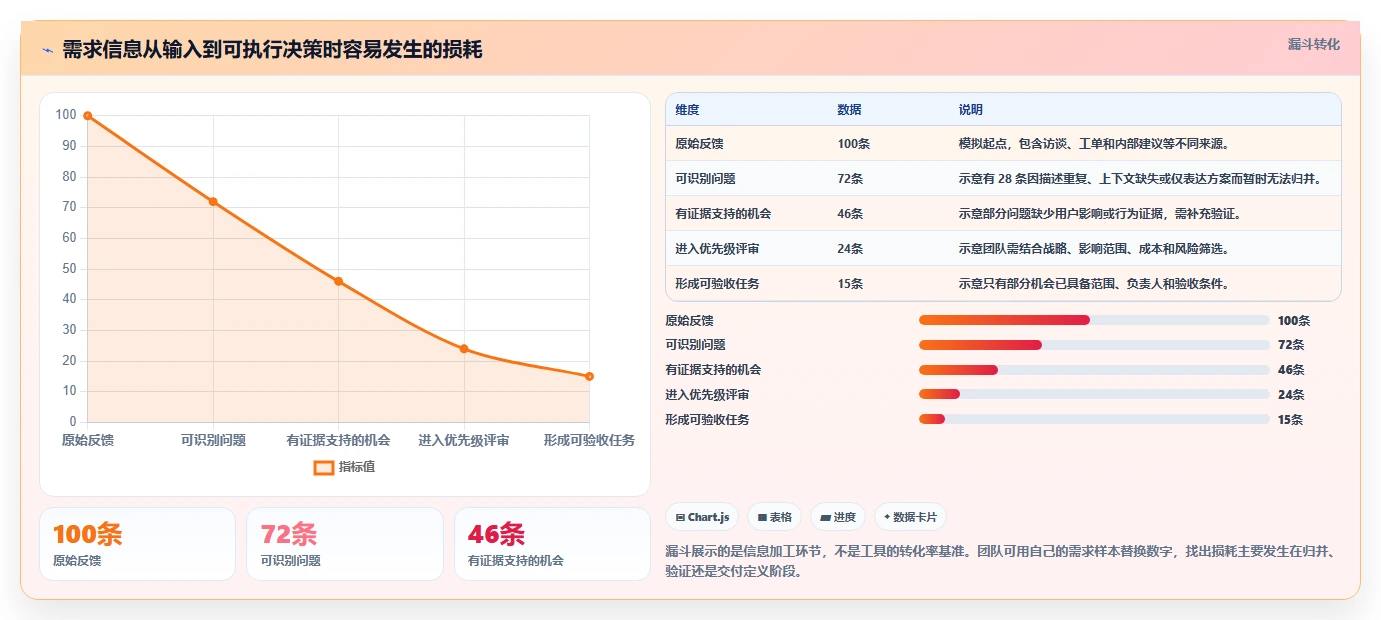Open the 100条 原始反馈 stat card
1381x620 pixels.
(x=137, y=544)
